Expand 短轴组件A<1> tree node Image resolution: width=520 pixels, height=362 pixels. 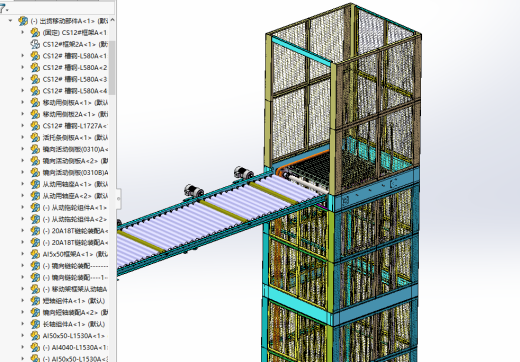click(x=23, y=301)
